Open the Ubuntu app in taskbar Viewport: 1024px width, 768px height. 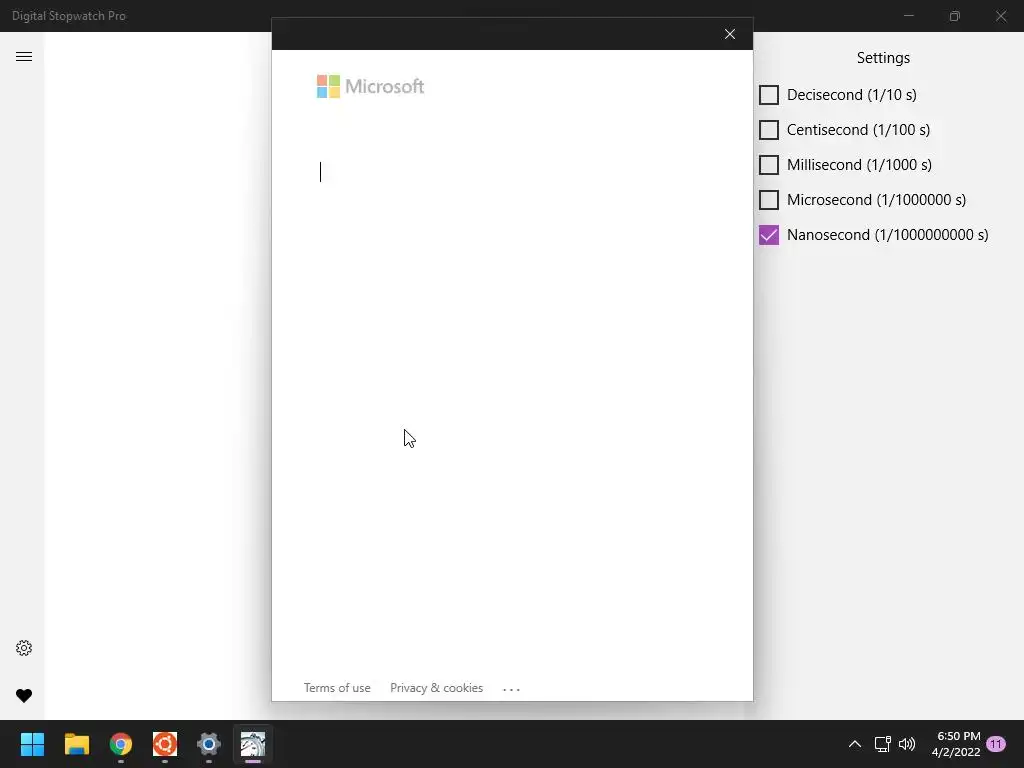pos(165,744)
